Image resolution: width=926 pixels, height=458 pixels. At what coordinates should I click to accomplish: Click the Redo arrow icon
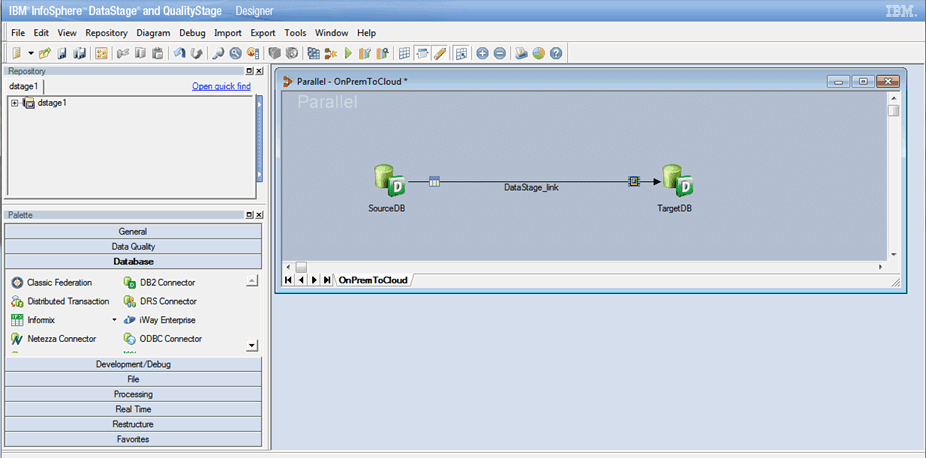pyautogui.click(x=197, y=54)
